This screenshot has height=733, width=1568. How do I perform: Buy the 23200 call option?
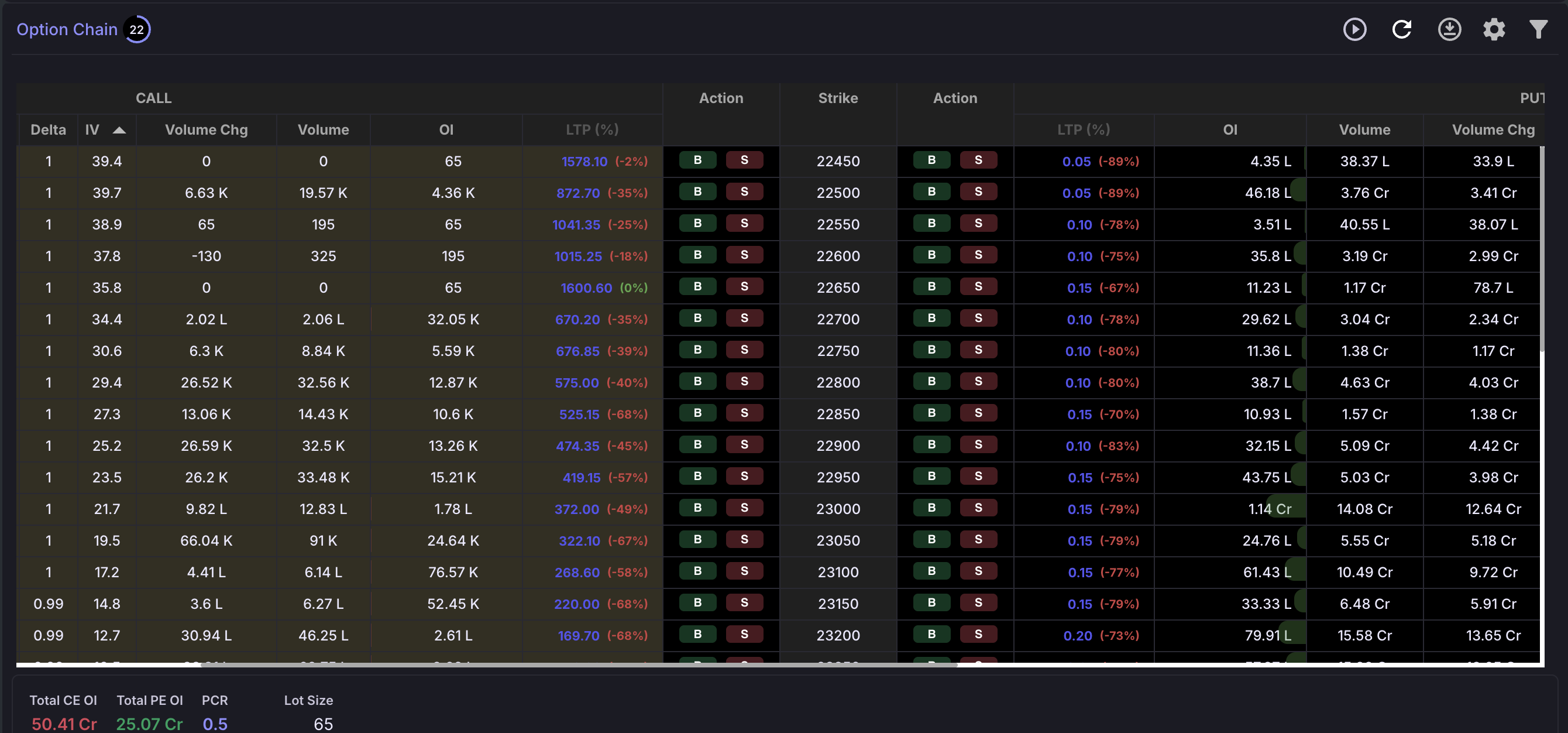(697, 635)
